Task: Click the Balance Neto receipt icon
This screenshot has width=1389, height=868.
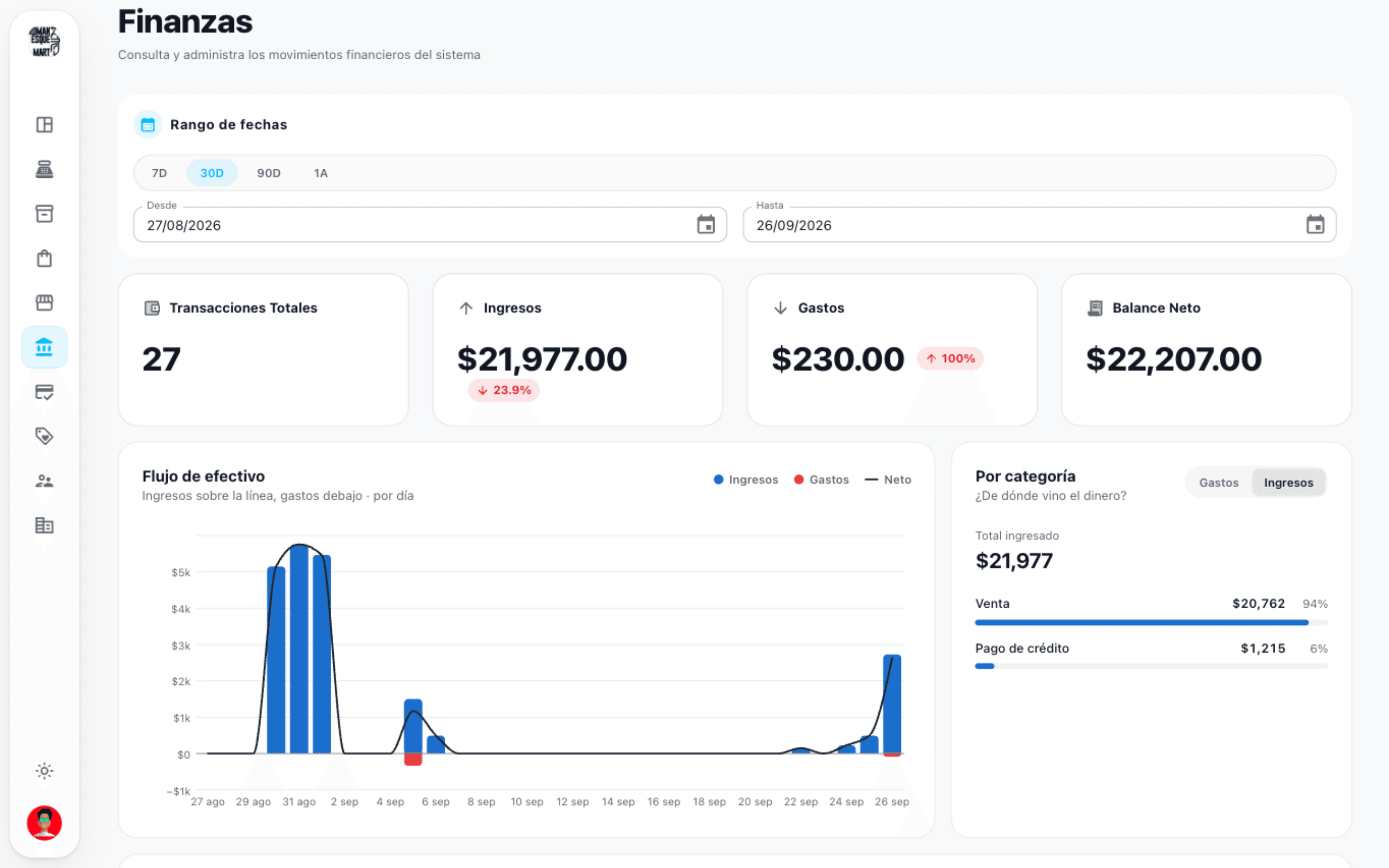Action: coord(1095,308)
